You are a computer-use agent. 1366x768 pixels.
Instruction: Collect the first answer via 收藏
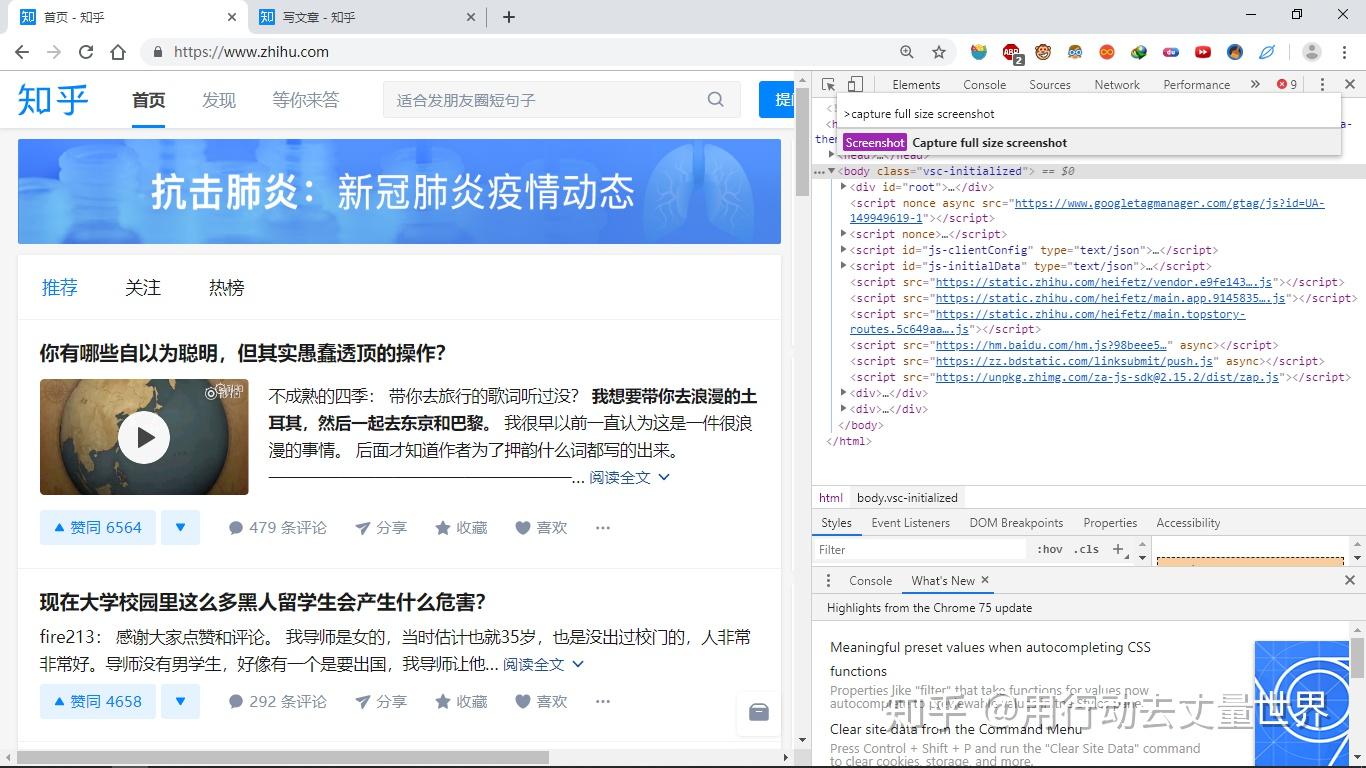[461, 527]
